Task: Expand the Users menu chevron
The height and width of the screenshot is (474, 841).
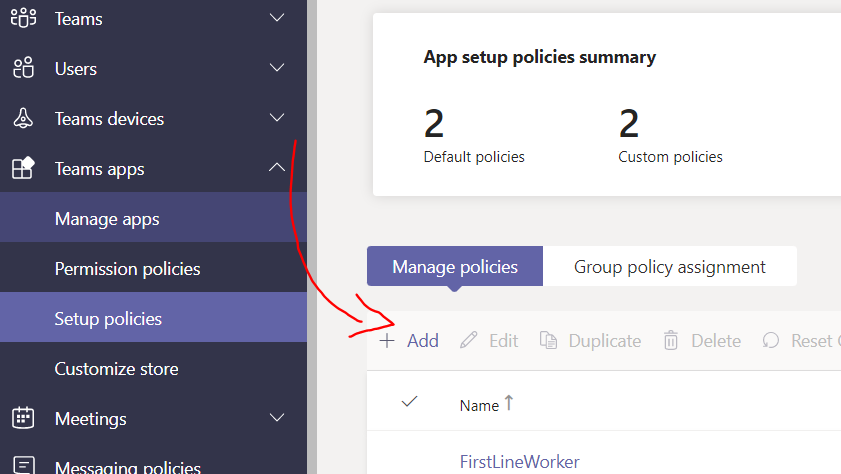Action: coord(277,68)
